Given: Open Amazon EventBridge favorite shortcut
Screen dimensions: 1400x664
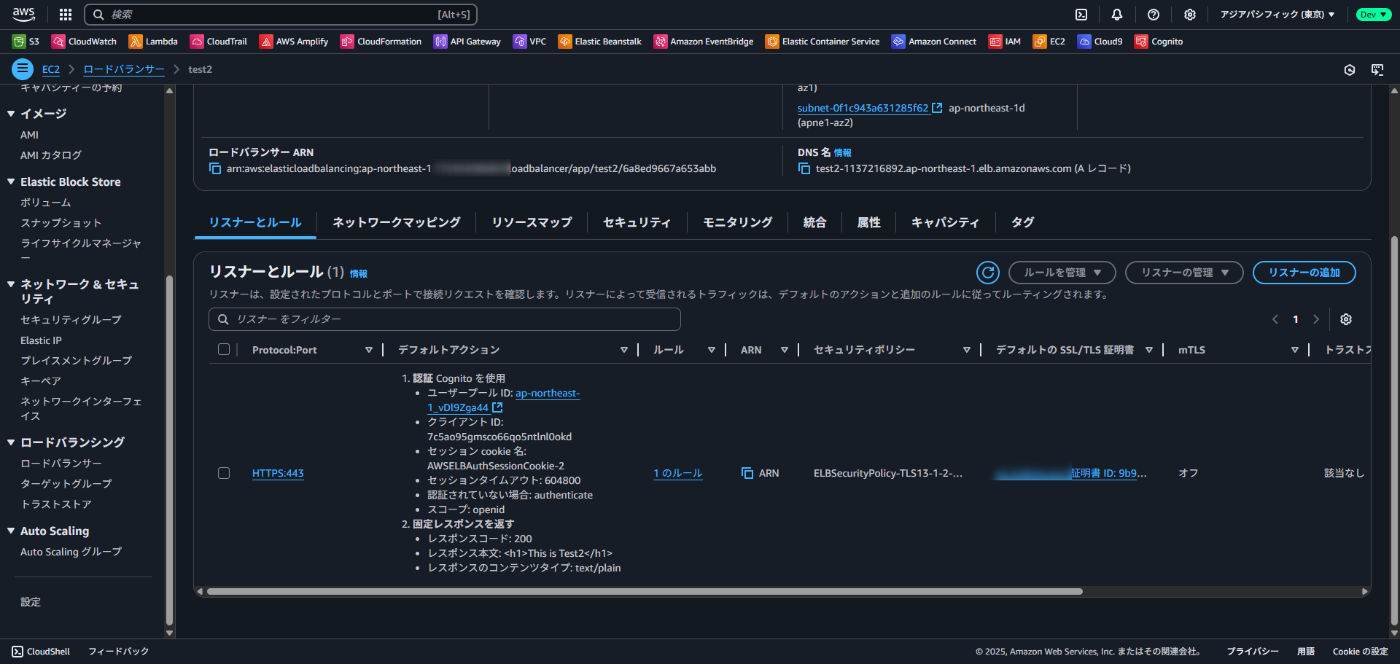Looking at the screenshot, I should (704, 41).
